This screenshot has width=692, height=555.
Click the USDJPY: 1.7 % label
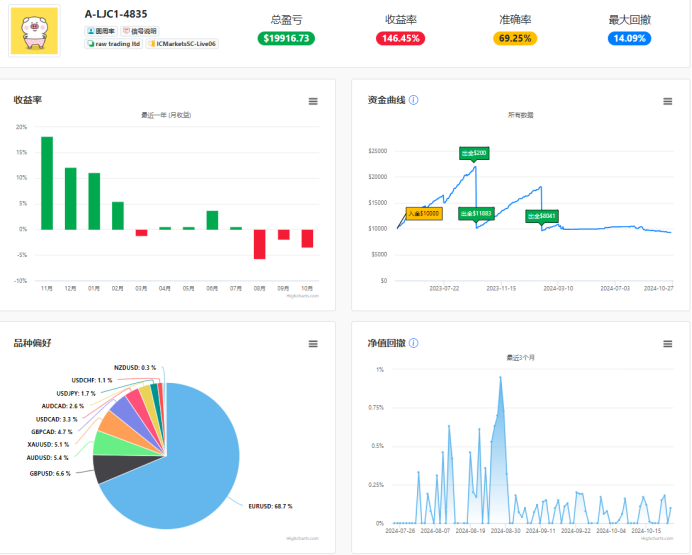pos(76,393)
